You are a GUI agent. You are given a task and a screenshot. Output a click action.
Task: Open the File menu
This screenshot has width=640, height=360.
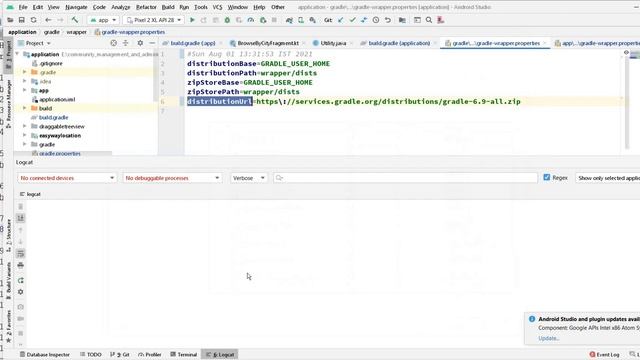click(x=23, y=7)
